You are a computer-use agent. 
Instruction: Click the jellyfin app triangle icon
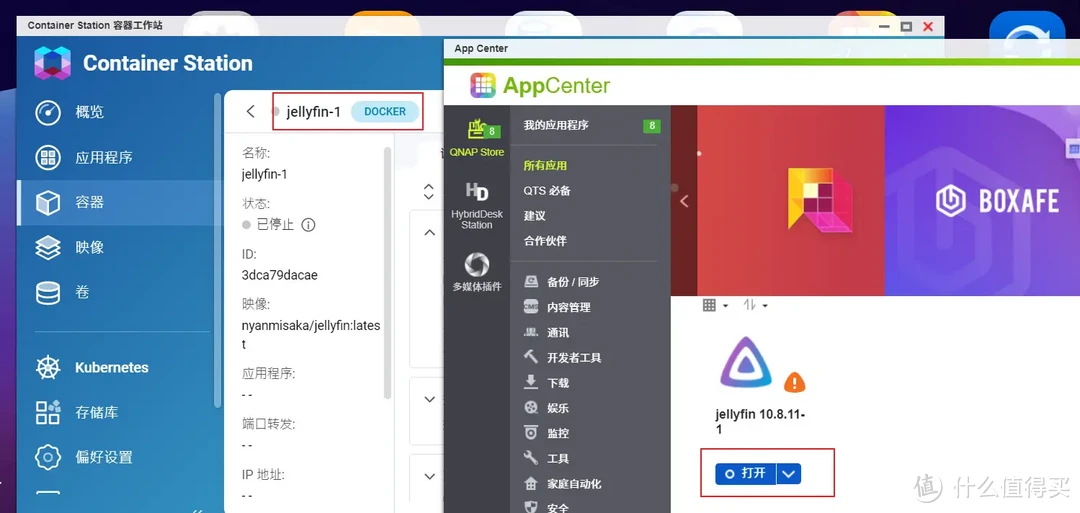[747, 362]
